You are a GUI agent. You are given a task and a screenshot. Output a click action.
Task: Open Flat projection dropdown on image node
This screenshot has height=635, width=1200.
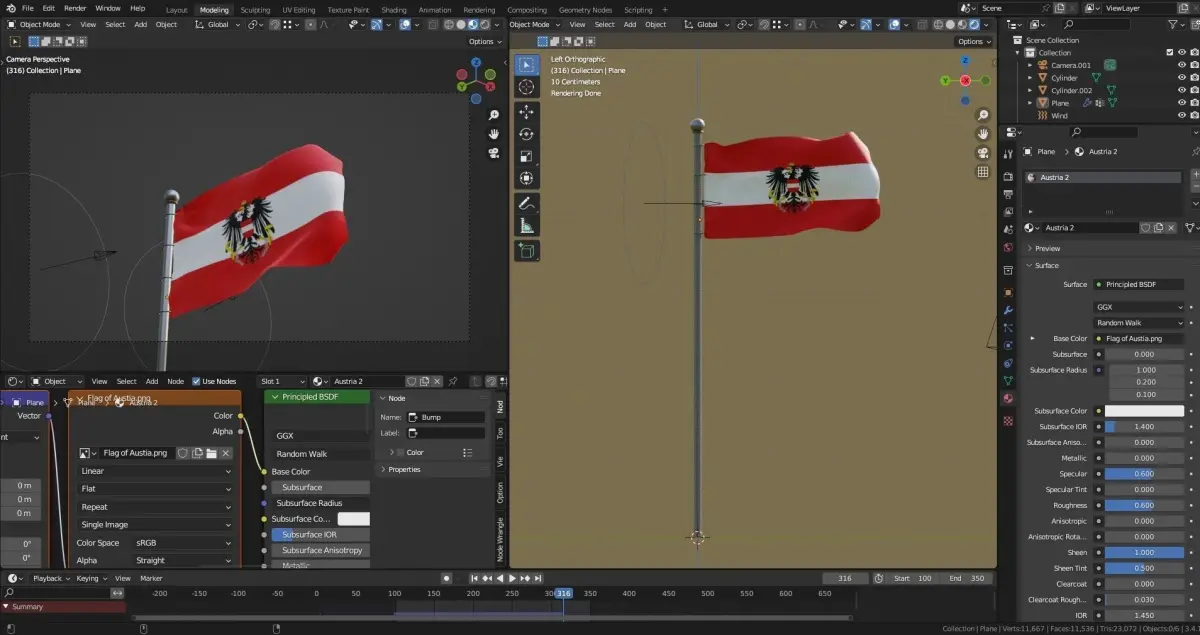[155, 489]
